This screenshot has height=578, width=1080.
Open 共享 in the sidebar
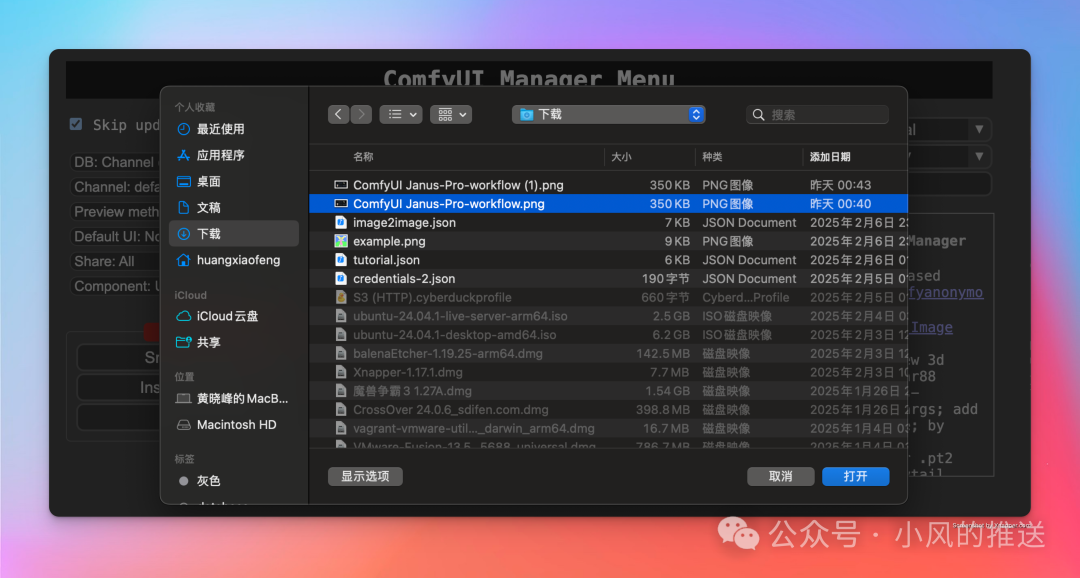[234, 342]
